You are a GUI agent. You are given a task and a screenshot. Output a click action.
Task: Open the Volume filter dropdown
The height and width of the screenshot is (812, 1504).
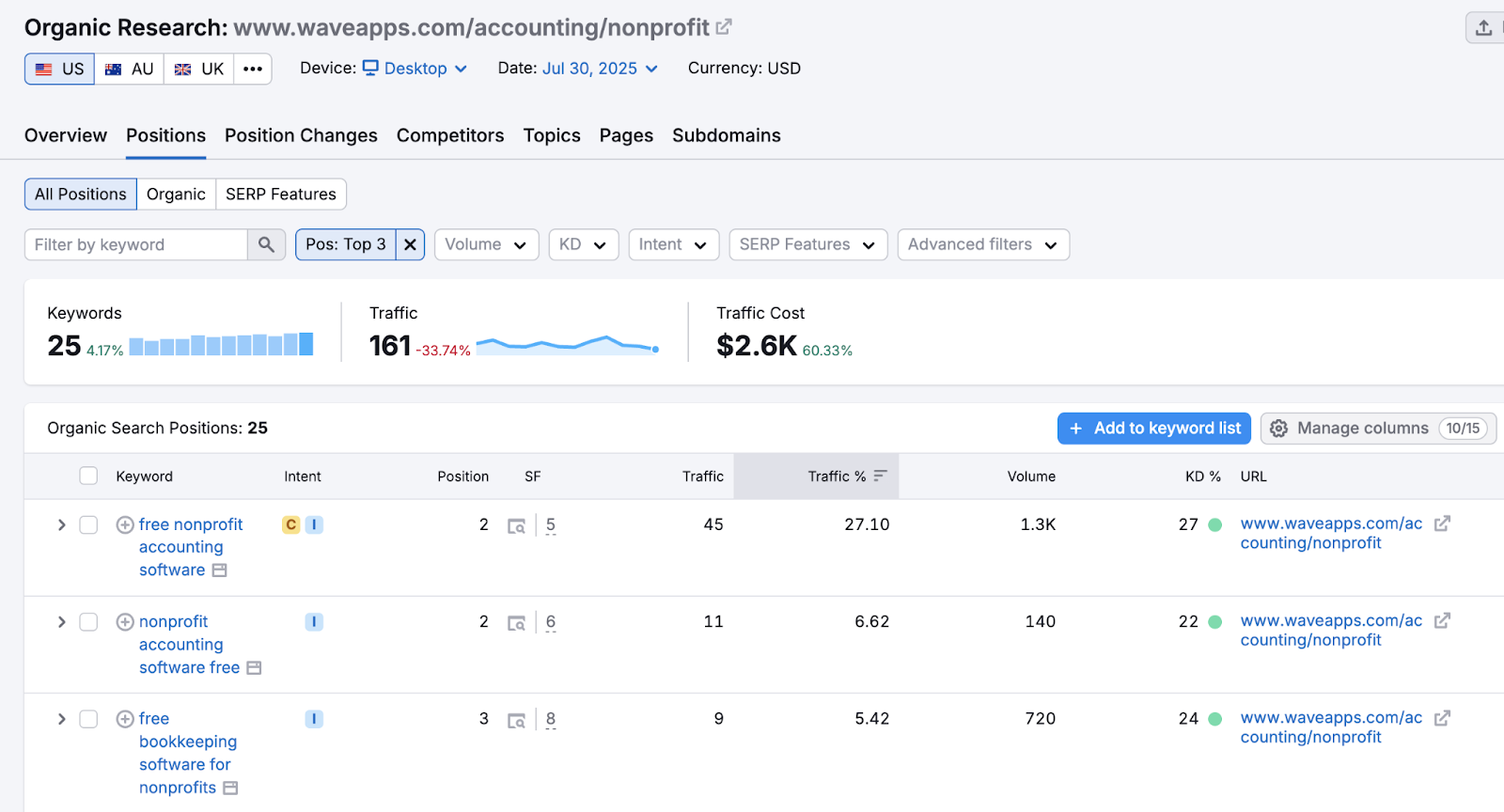click(486, 244)
